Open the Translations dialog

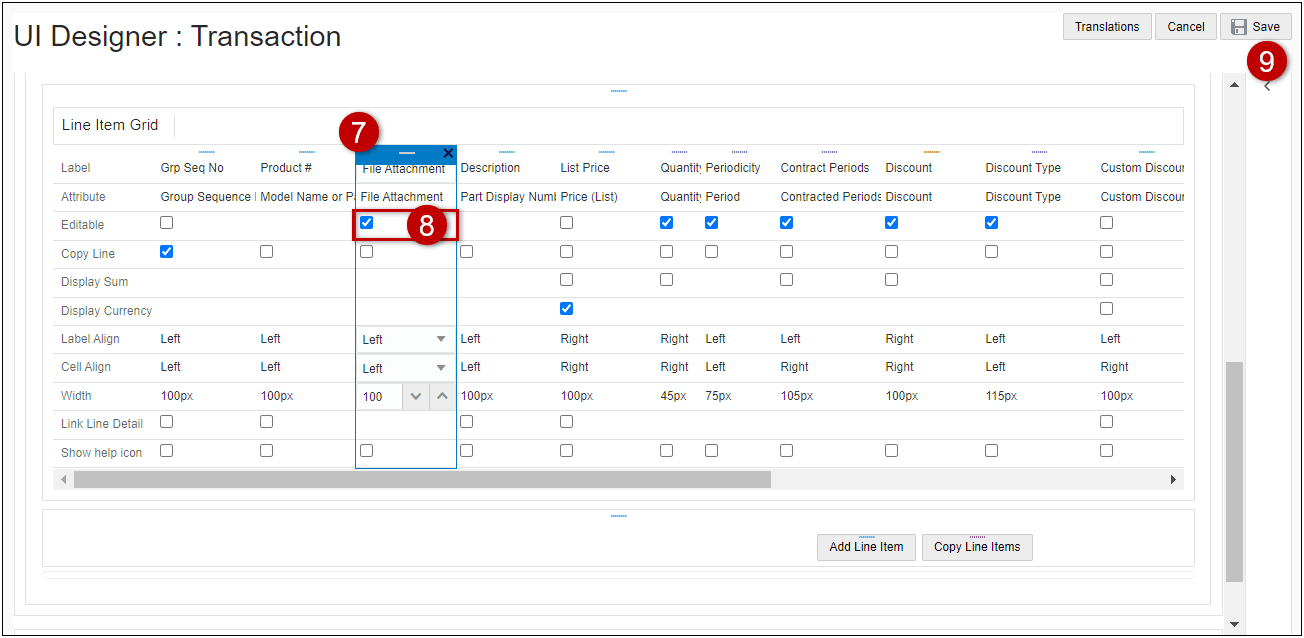[1107, 27]
